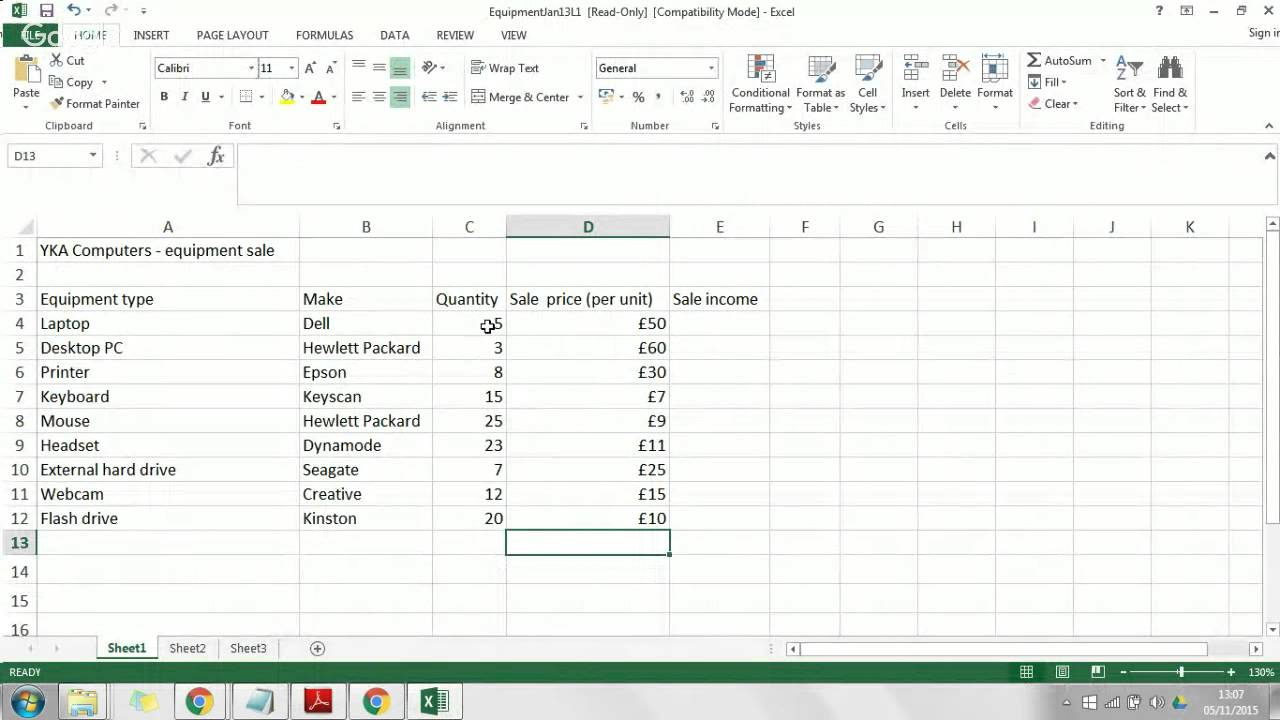Toggle Italic formatting
This screenshot has height=720, width=1280.
(185, 97)
